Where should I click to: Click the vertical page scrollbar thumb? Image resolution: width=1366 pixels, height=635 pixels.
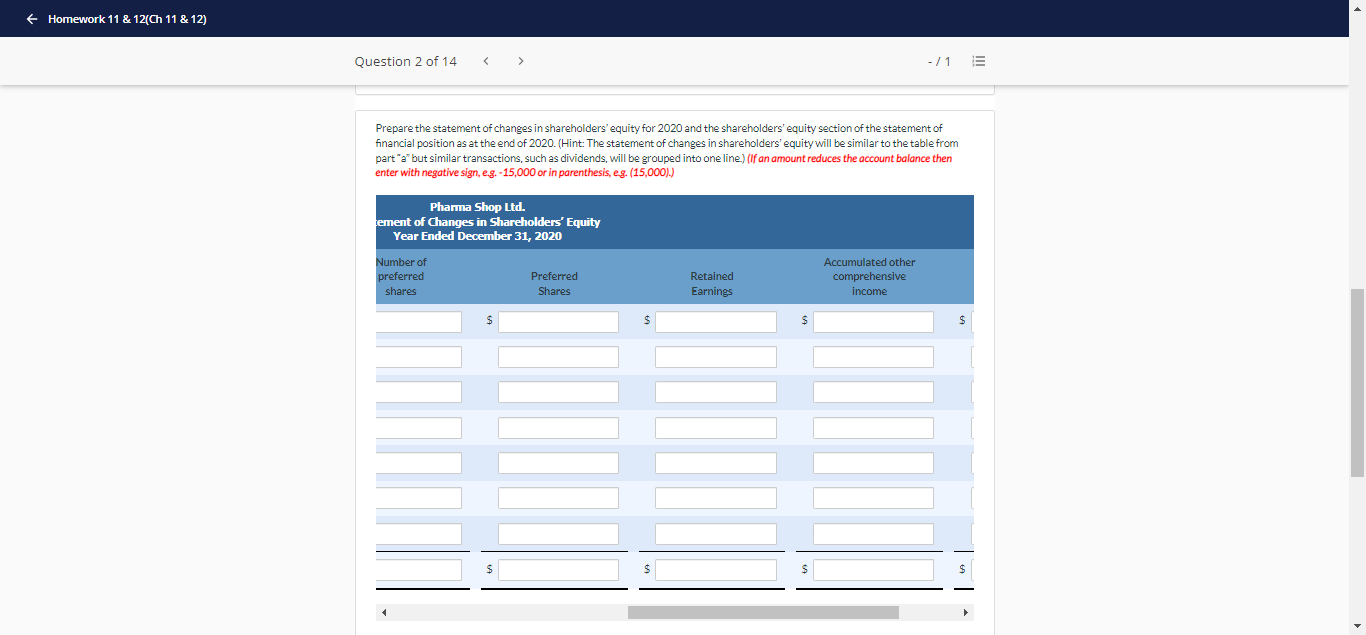(1358, 383)
